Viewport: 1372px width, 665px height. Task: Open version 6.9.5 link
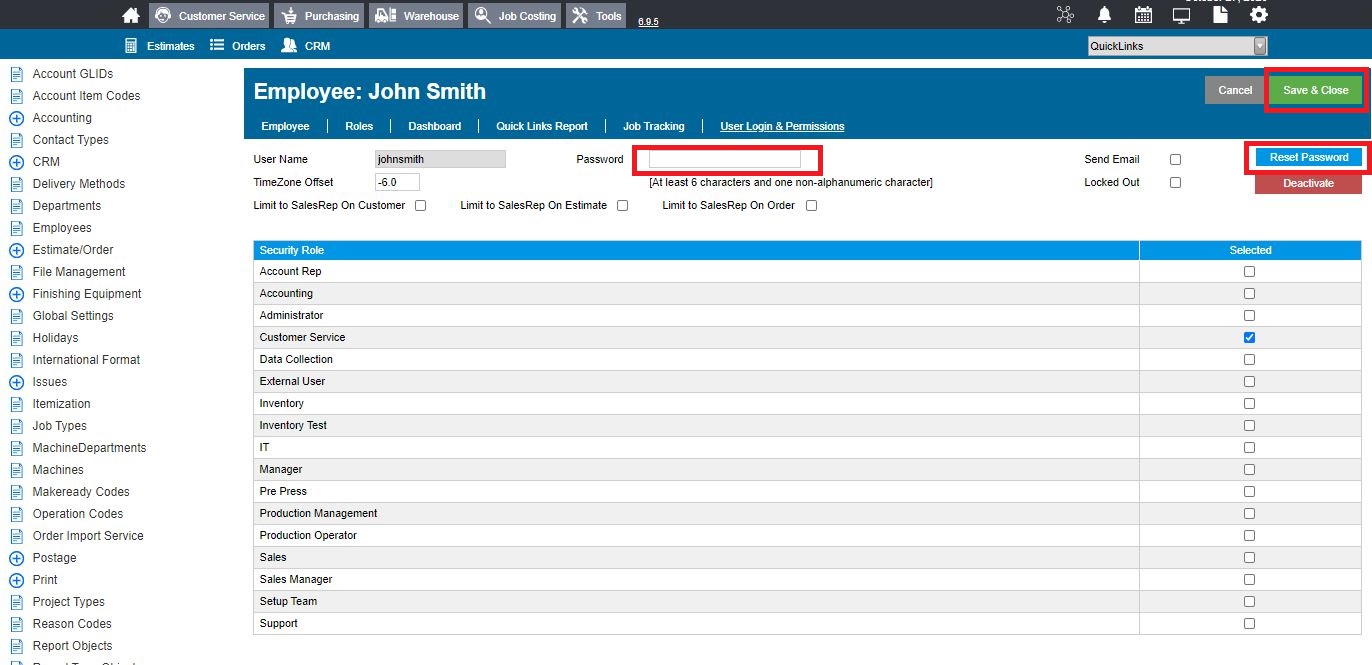point(648,21)
